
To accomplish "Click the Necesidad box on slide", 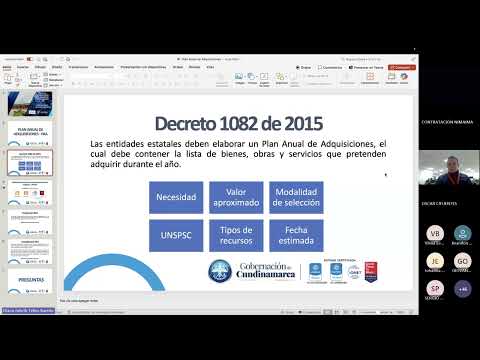I will (176, 197).
